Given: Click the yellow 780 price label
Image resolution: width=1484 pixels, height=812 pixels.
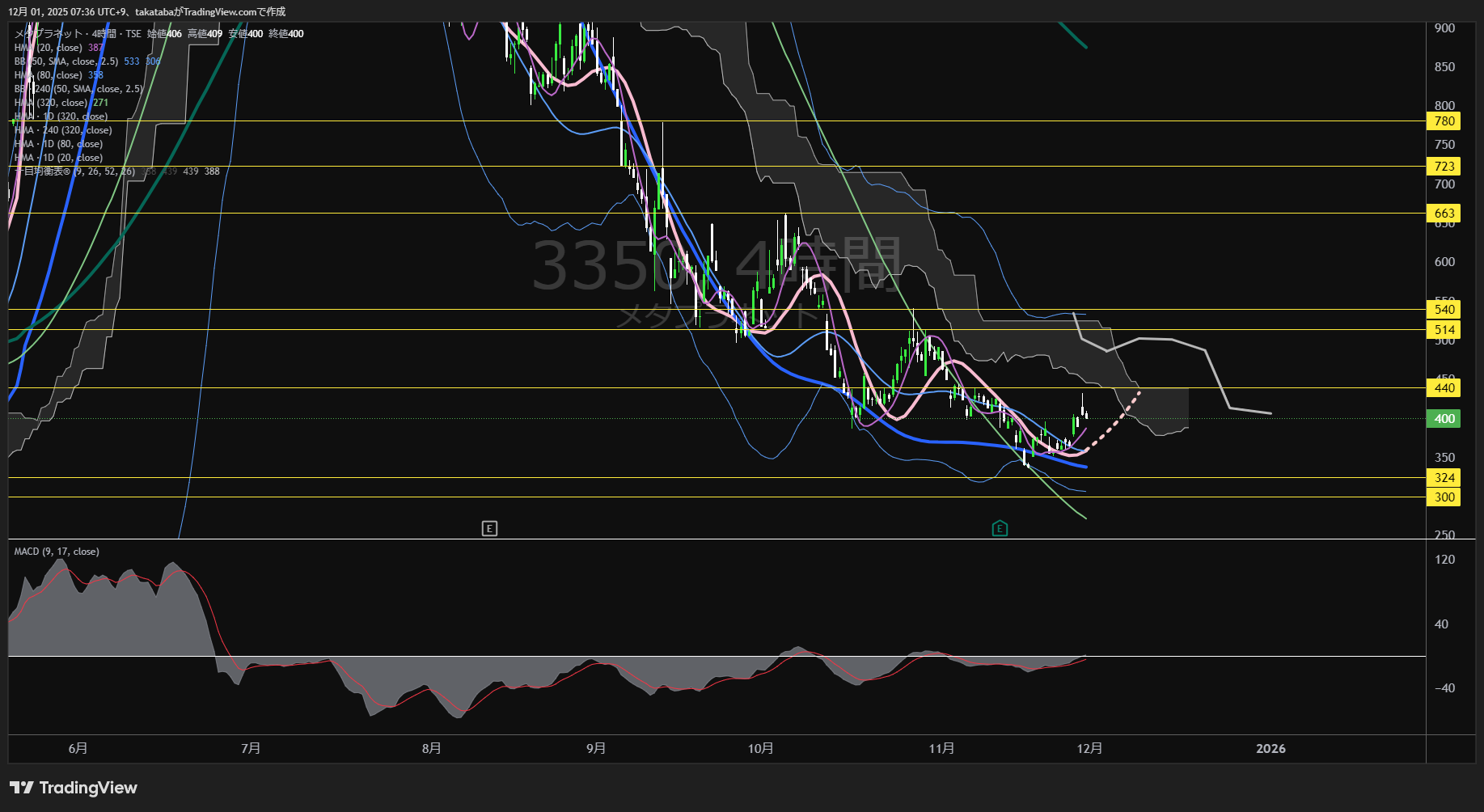Looking at the screenshot, I should point(1444,121).
